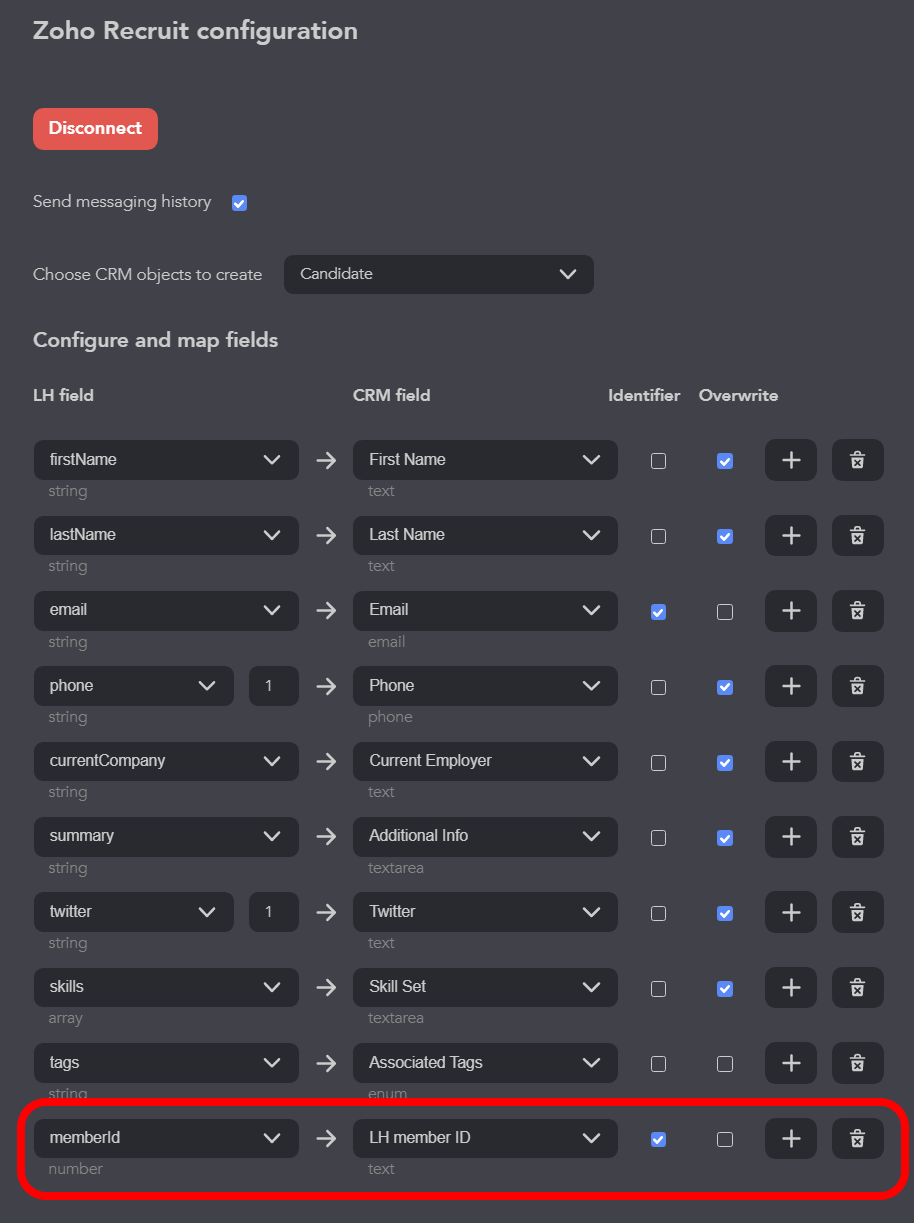This screenshot has height=1223, width=914.
Task: Delete the currentCompany mapping row
Action: pos(857,761)
